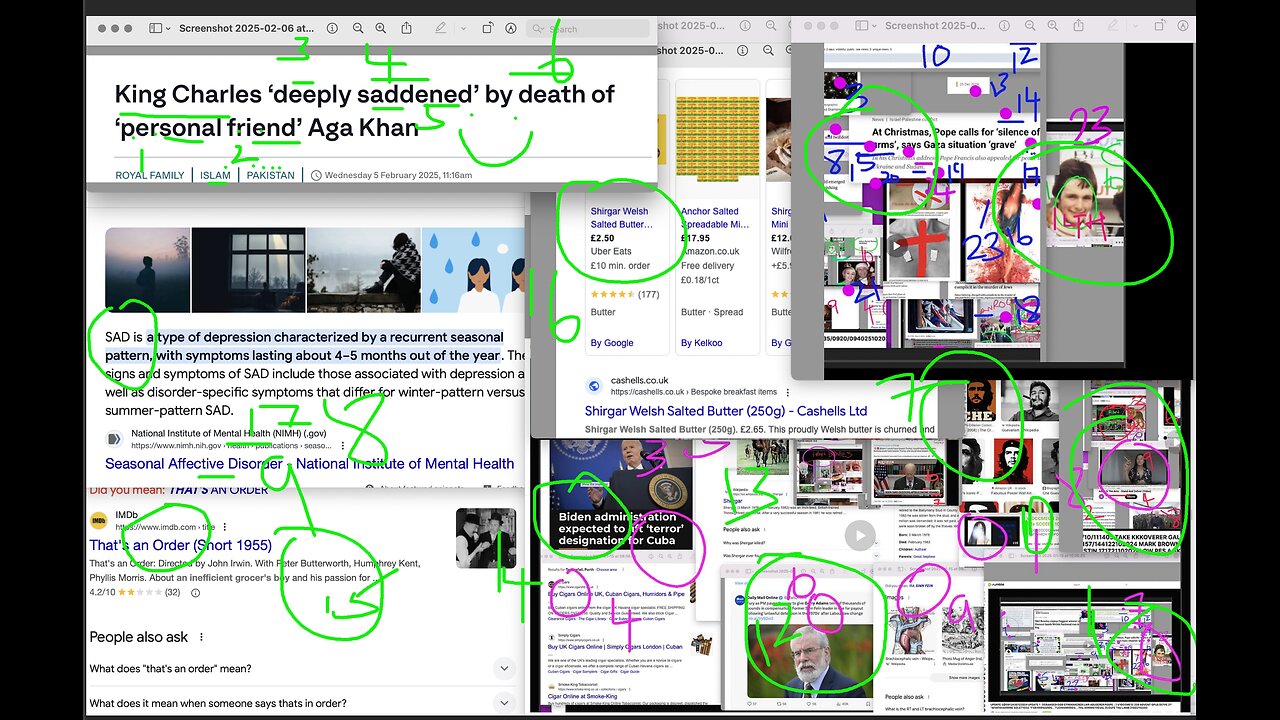Open Seasonal Affective Disorder NIMH link

(310, 464)
